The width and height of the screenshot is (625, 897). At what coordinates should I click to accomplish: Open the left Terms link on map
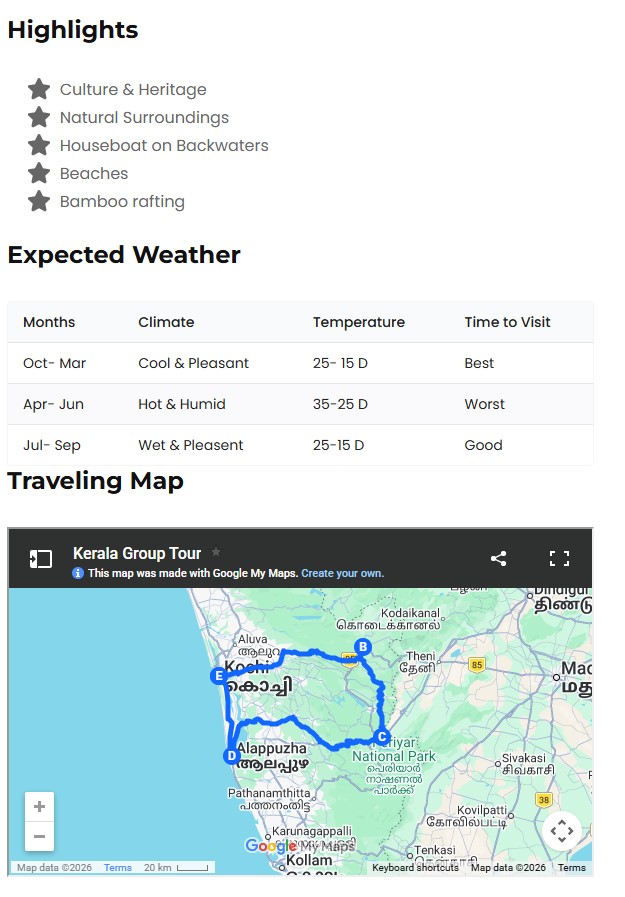118,868
